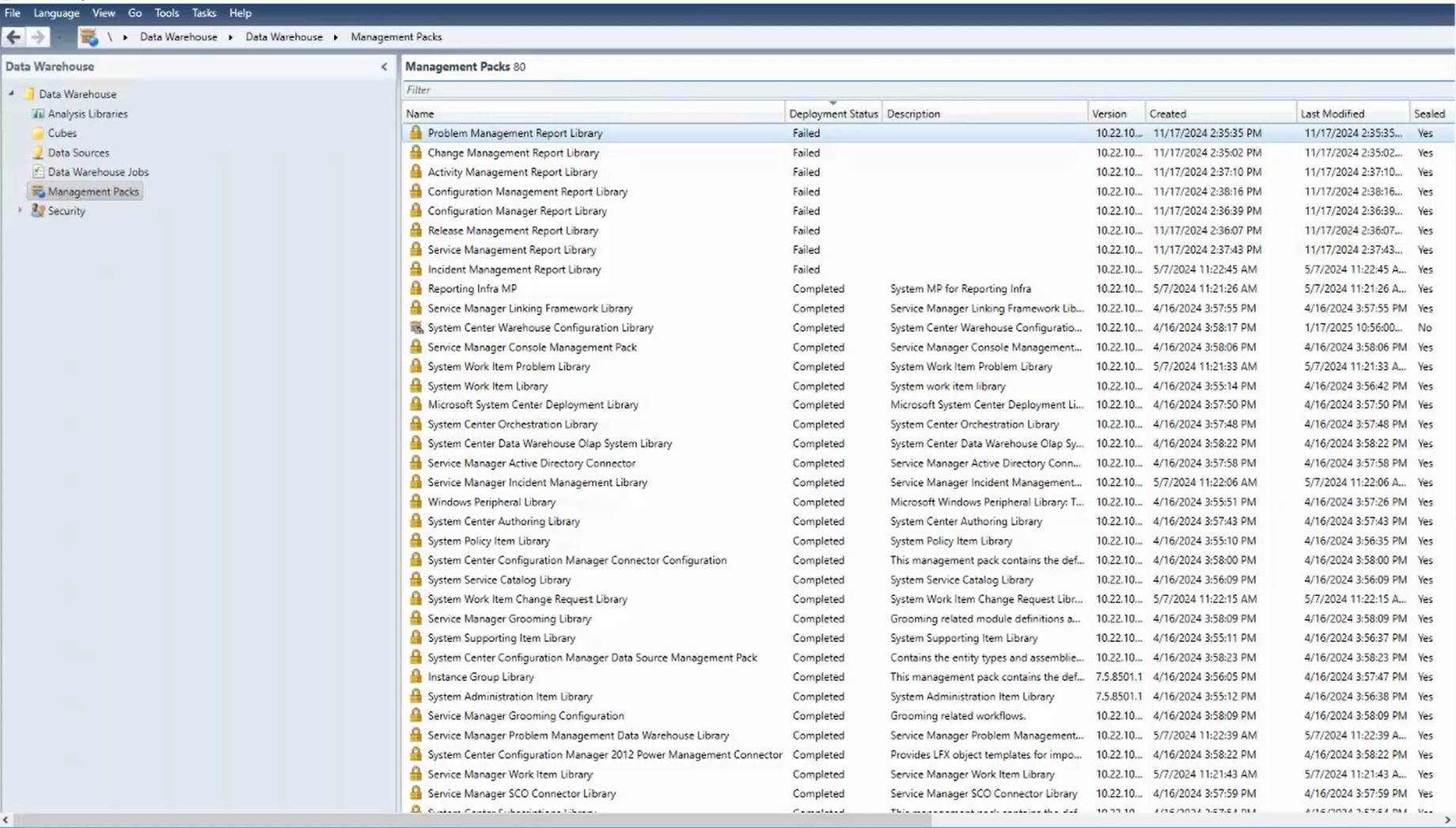Click lock icon of System Service Catalog Library

(415, 579)
